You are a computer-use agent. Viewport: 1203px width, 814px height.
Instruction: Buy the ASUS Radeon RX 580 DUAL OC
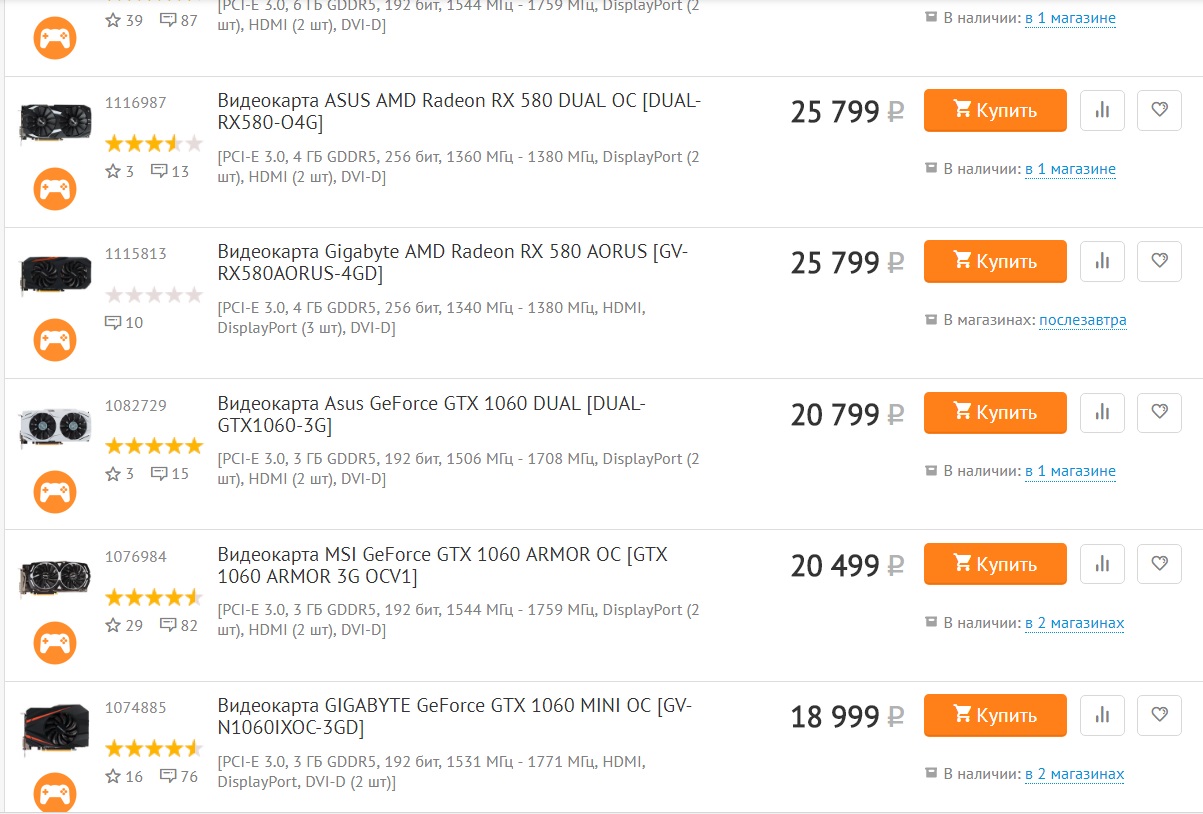[x=995, y=110]
